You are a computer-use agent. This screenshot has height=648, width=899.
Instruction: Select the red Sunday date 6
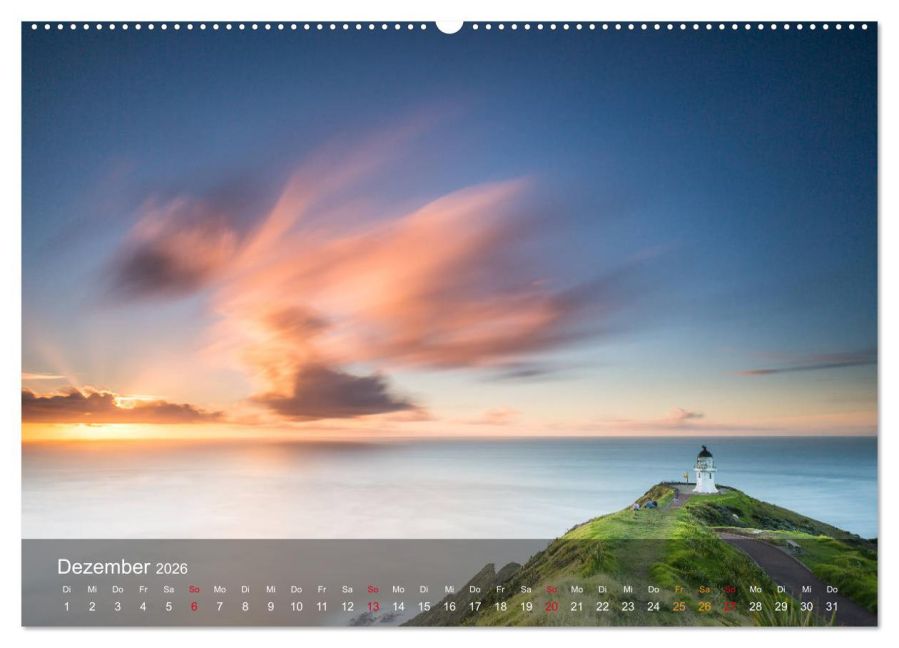point(194,607)
